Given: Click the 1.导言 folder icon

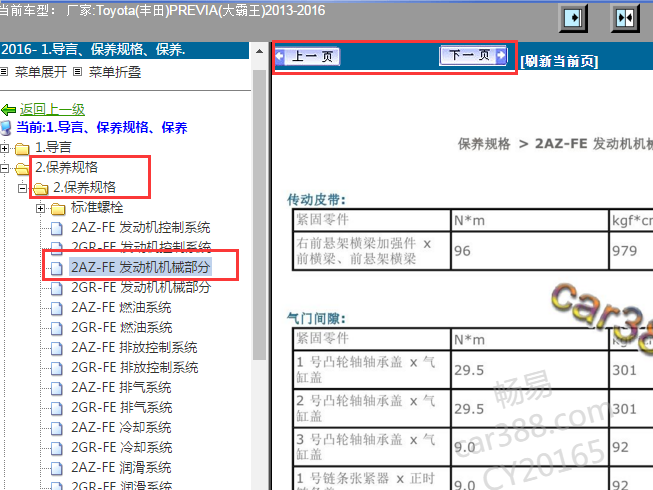Looking at the screenshot, I should 22,148.
